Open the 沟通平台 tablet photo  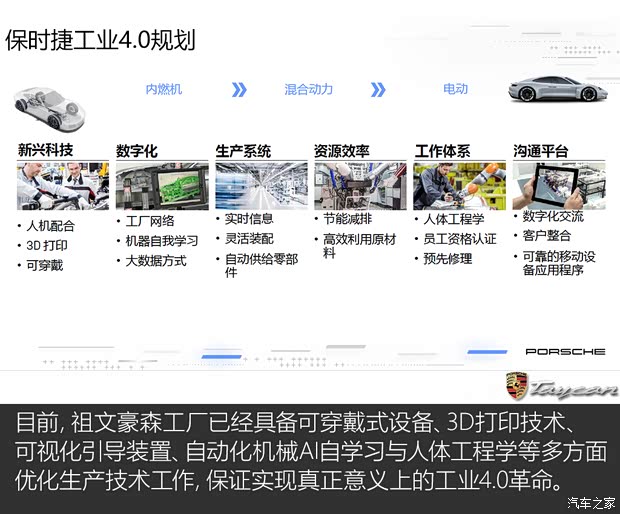point(559,186)
